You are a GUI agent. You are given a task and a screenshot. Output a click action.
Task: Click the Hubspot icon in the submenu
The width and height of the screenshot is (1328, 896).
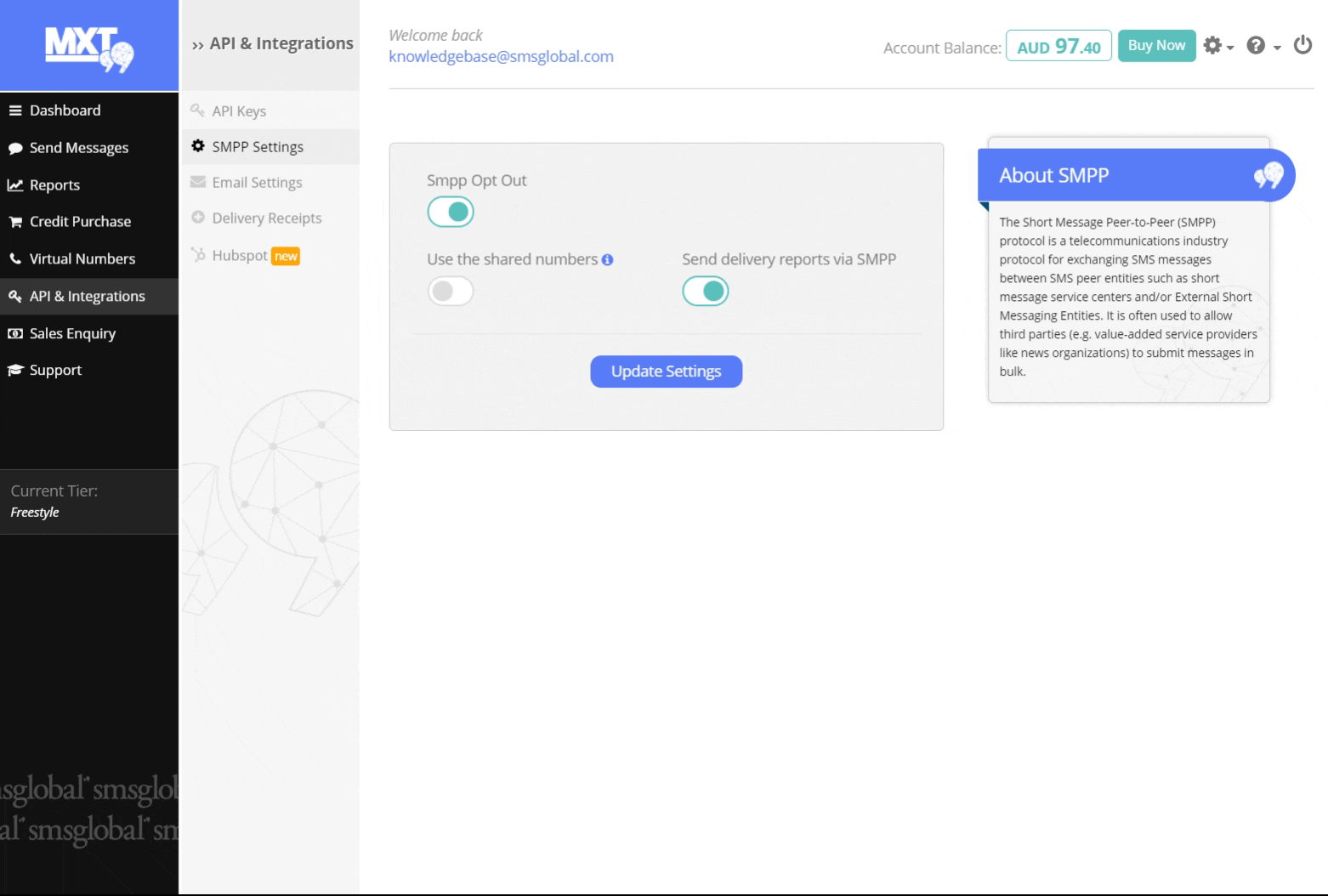point(198,255)
